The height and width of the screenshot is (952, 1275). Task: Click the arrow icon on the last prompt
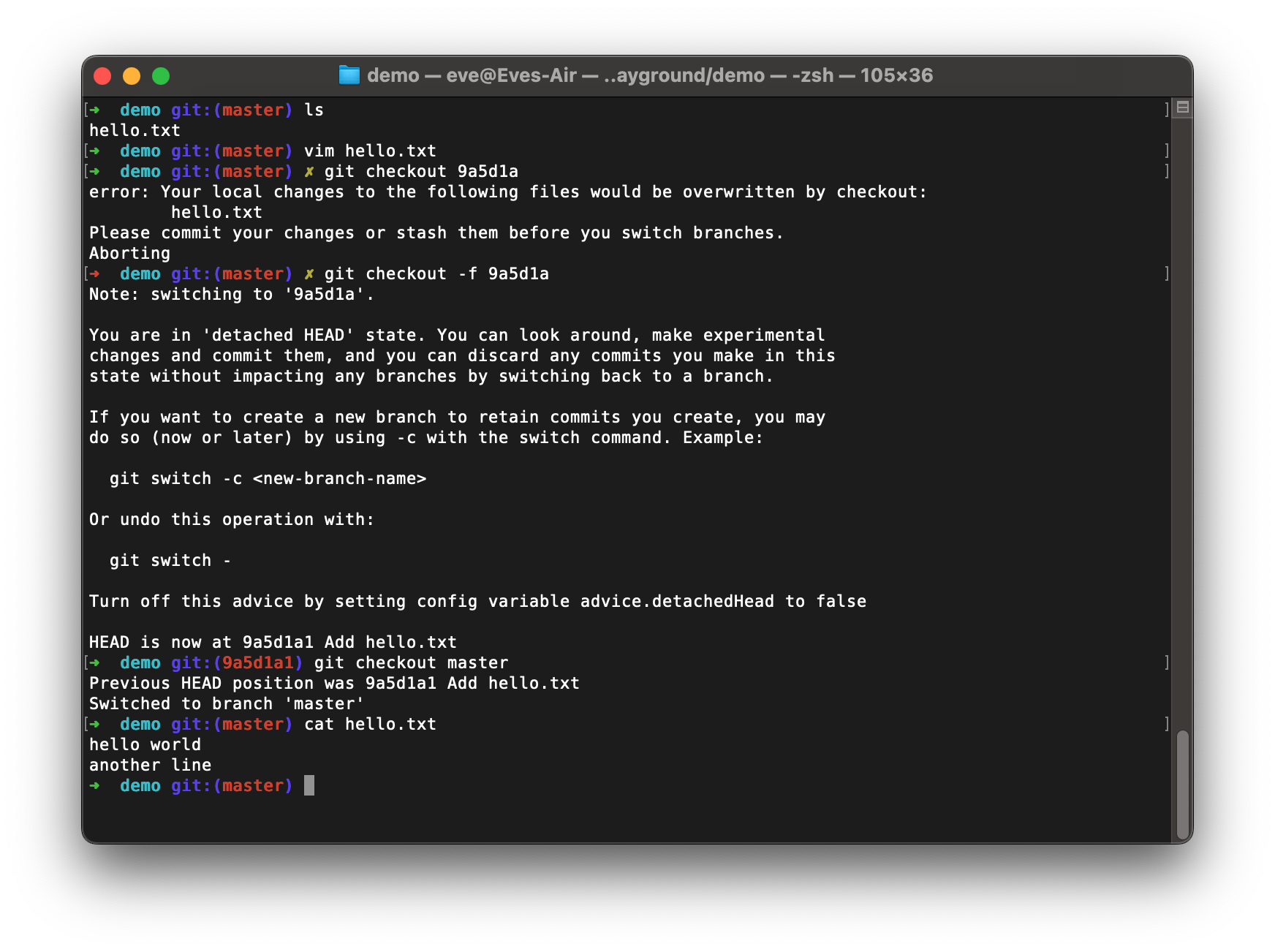(x=94, y=785)
